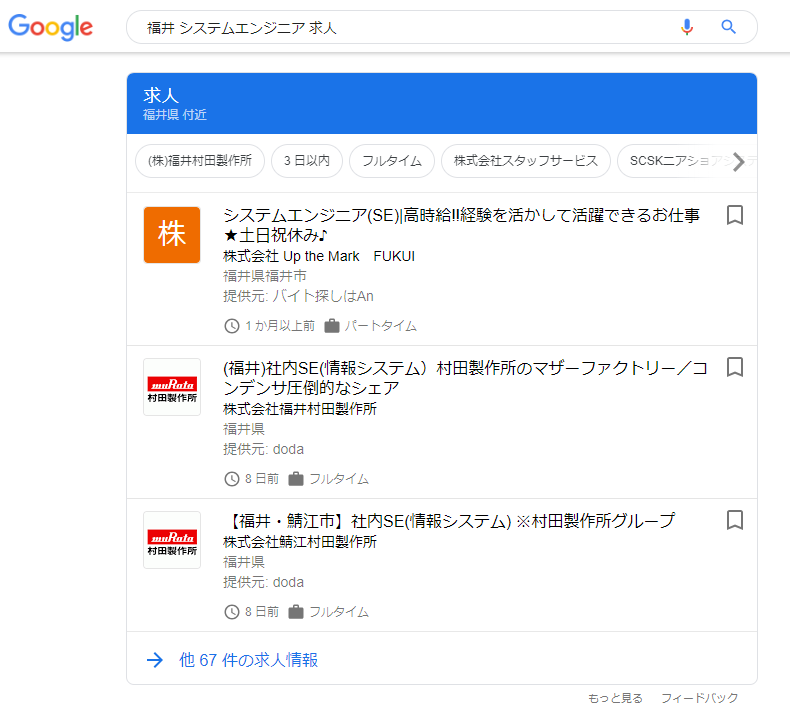Click the Google logo
This screenshot has width=790, height=710.
(x=50, y=27)
